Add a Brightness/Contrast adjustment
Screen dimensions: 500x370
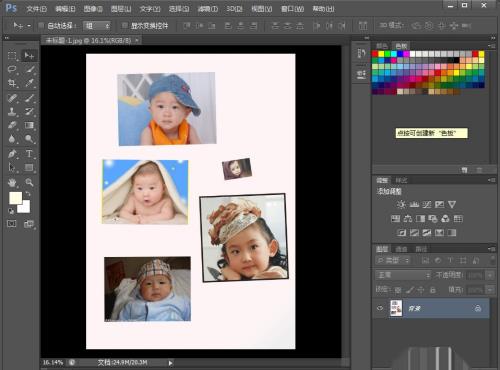(401, 204)
